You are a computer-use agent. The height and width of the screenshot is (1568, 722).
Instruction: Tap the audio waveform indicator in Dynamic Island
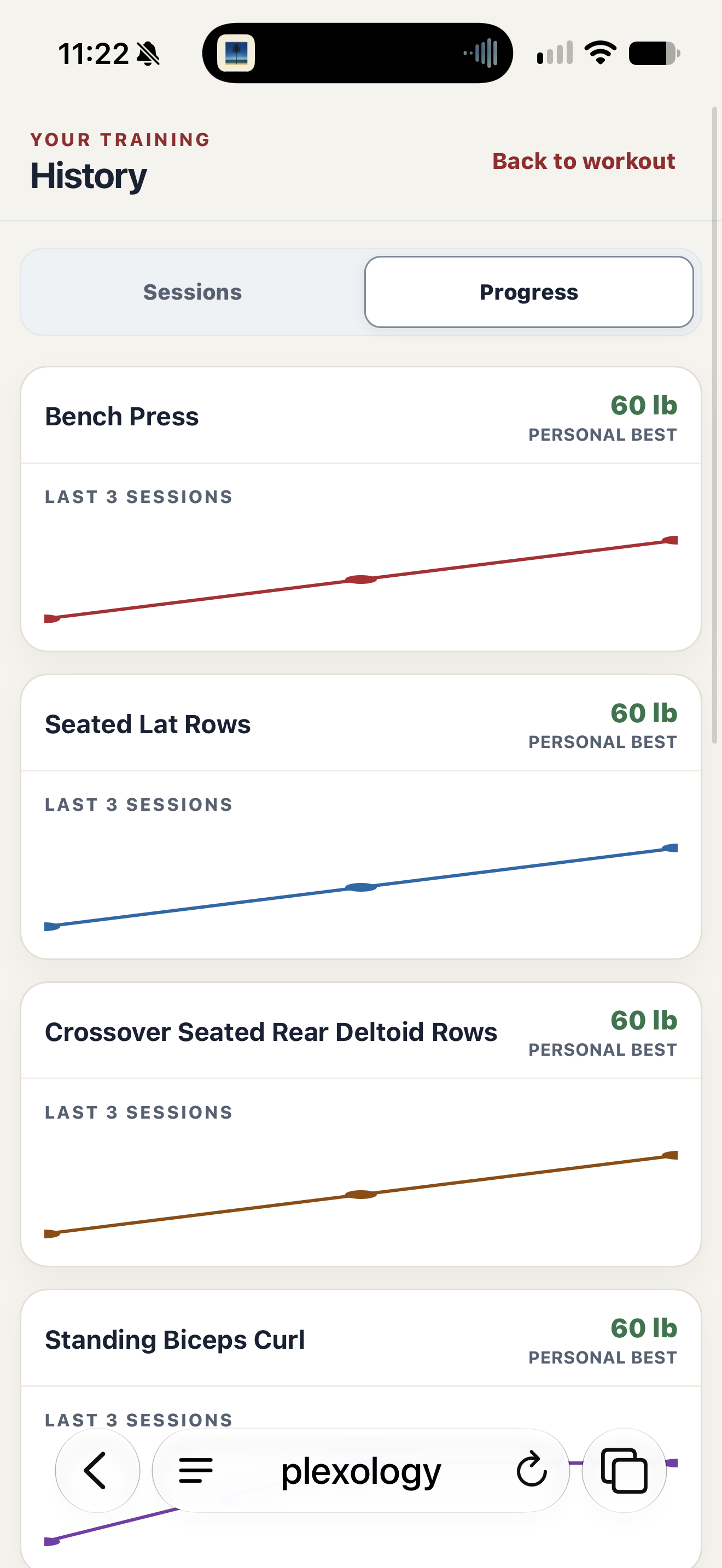point(481,53)
